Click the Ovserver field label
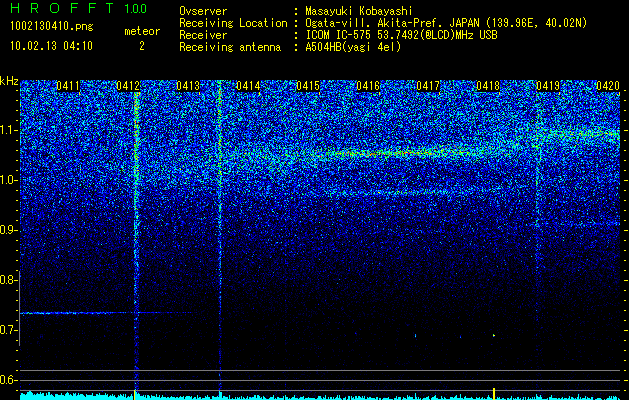 pyautogui.click(x=203, y=11)
